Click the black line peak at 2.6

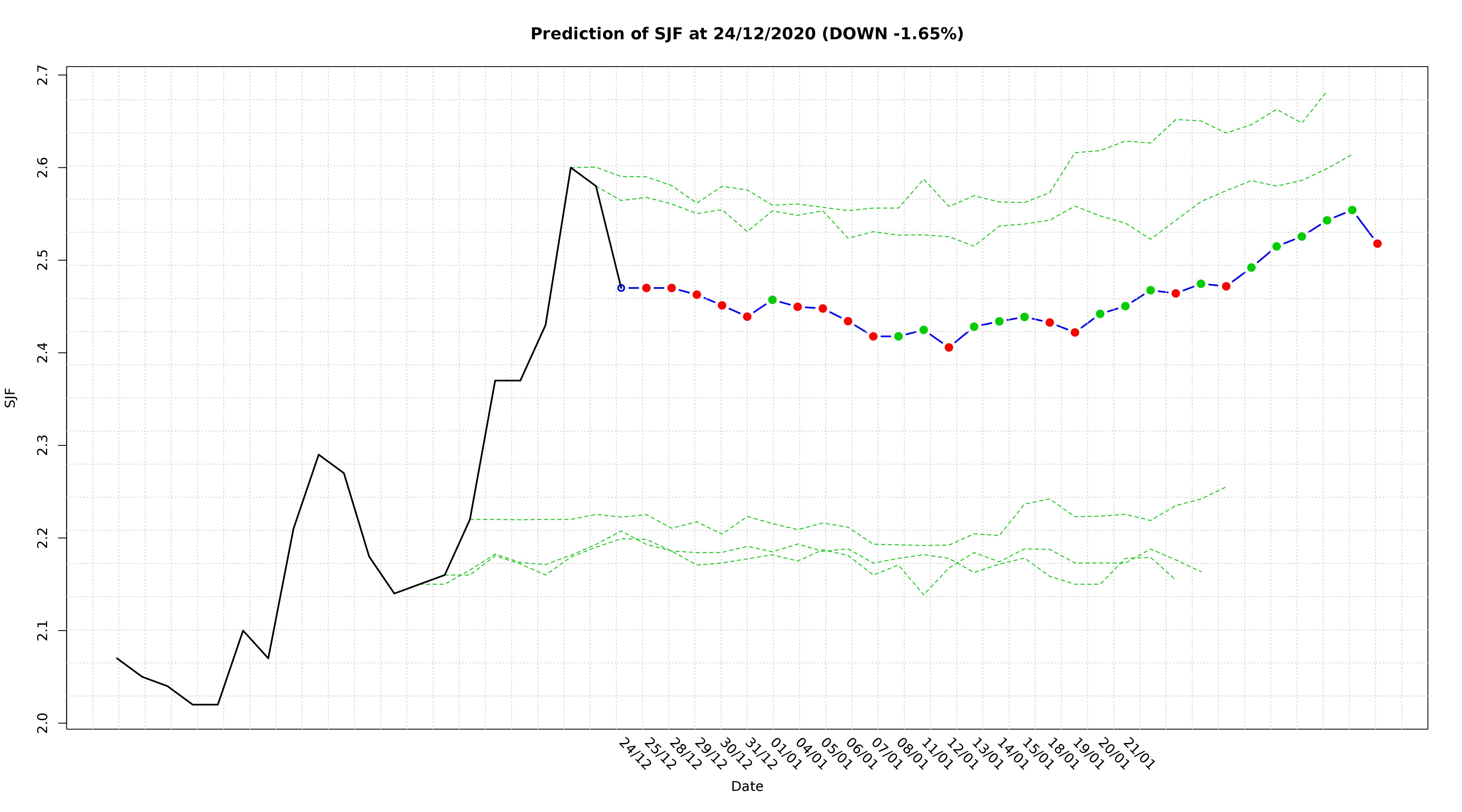coord(570,168)
